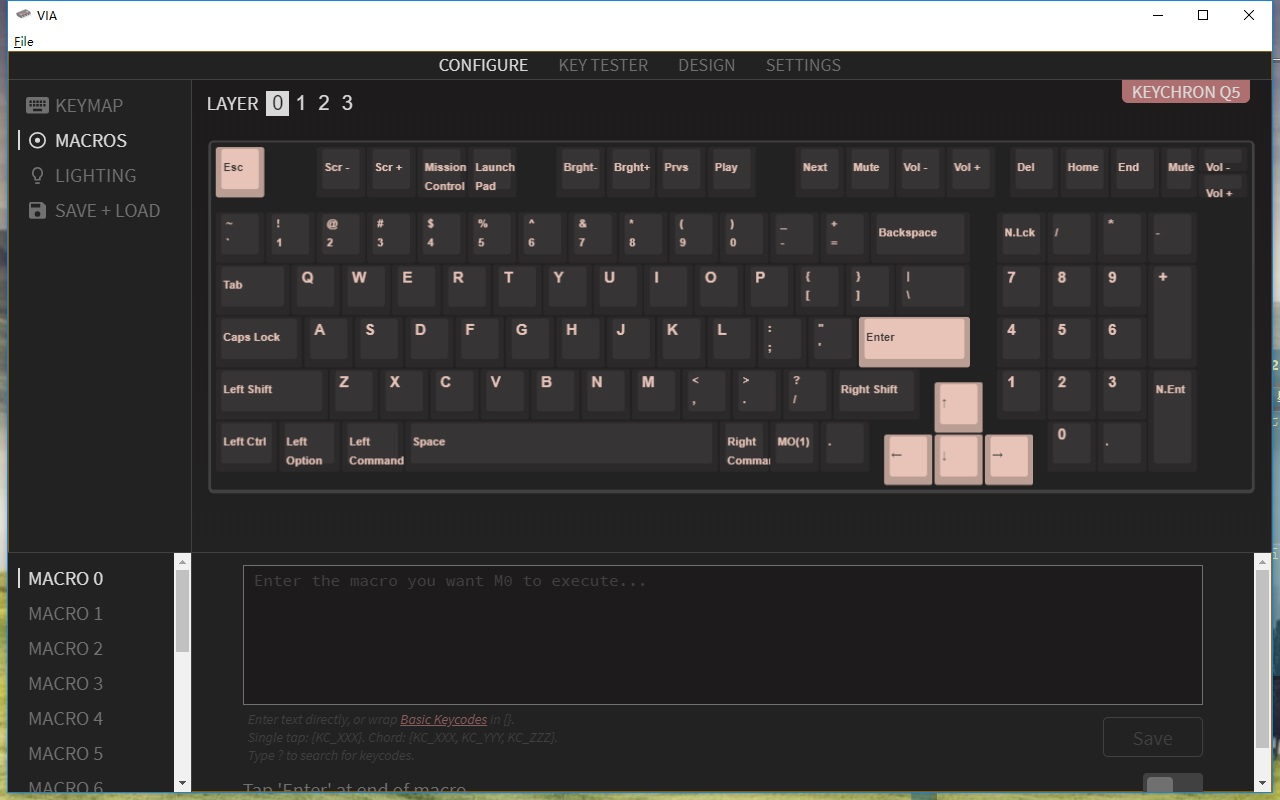This screenshot has width=1280, height=800.
Task: Select Macro 3 in the list
Action: 66,683
